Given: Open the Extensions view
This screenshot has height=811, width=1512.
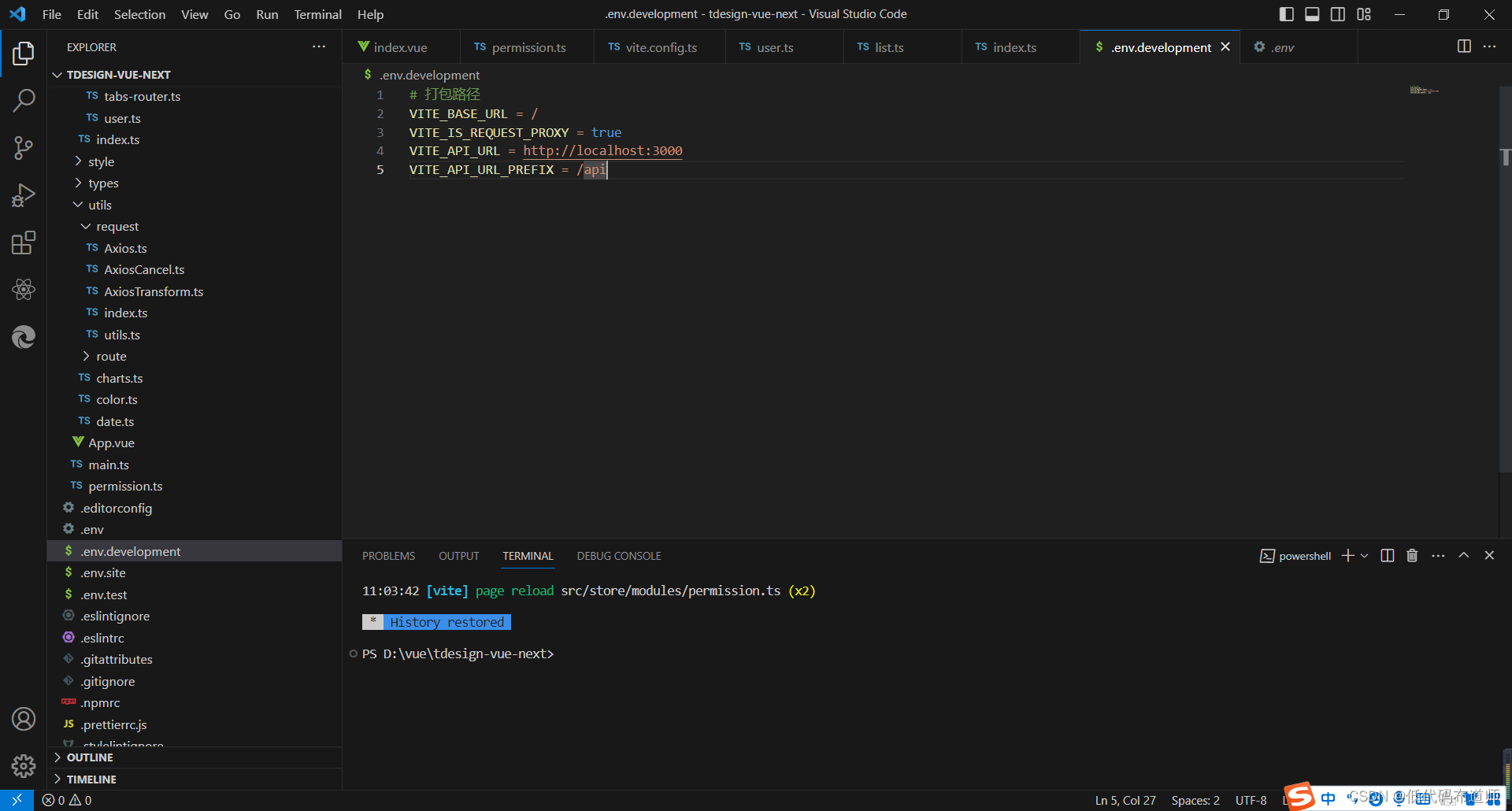Looking at the screenshot, I should pos(24,243).
